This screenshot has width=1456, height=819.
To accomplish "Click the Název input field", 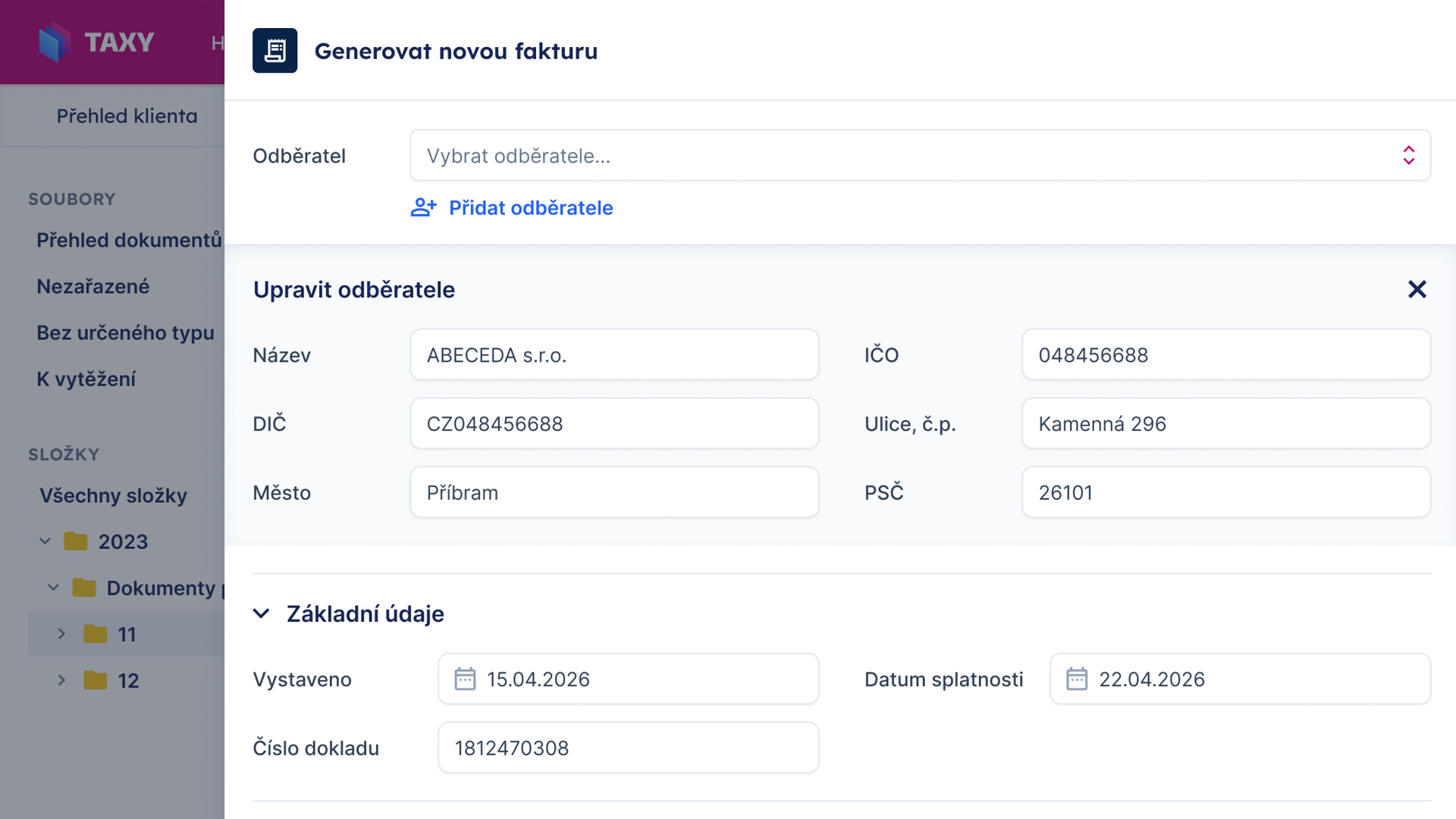I will coord(614,355).
